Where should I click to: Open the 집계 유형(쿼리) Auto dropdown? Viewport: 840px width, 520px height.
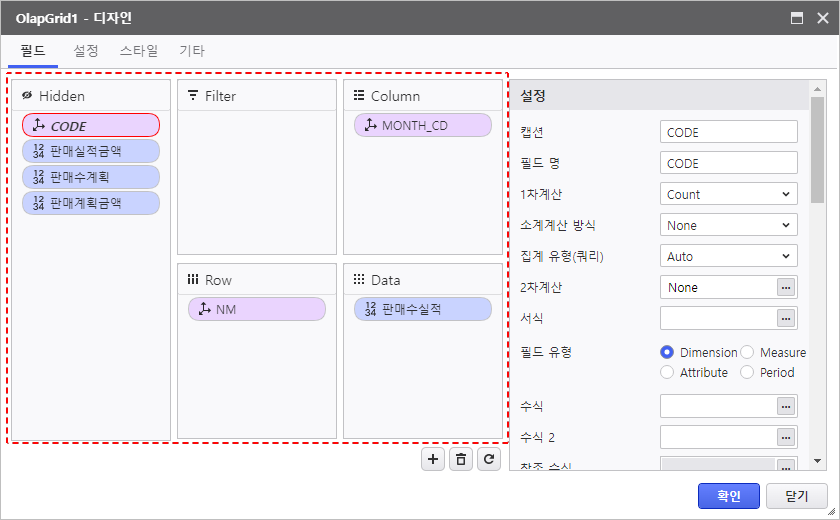729,256
